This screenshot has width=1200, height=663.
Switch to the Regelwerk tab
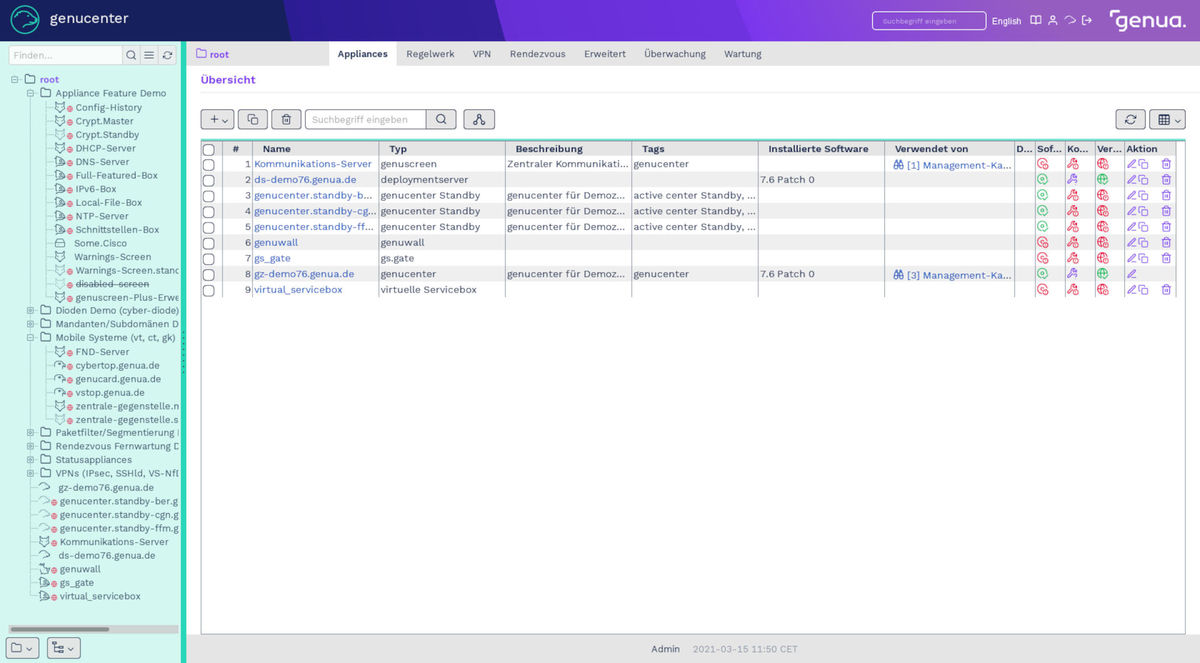(x=430, y=54)
